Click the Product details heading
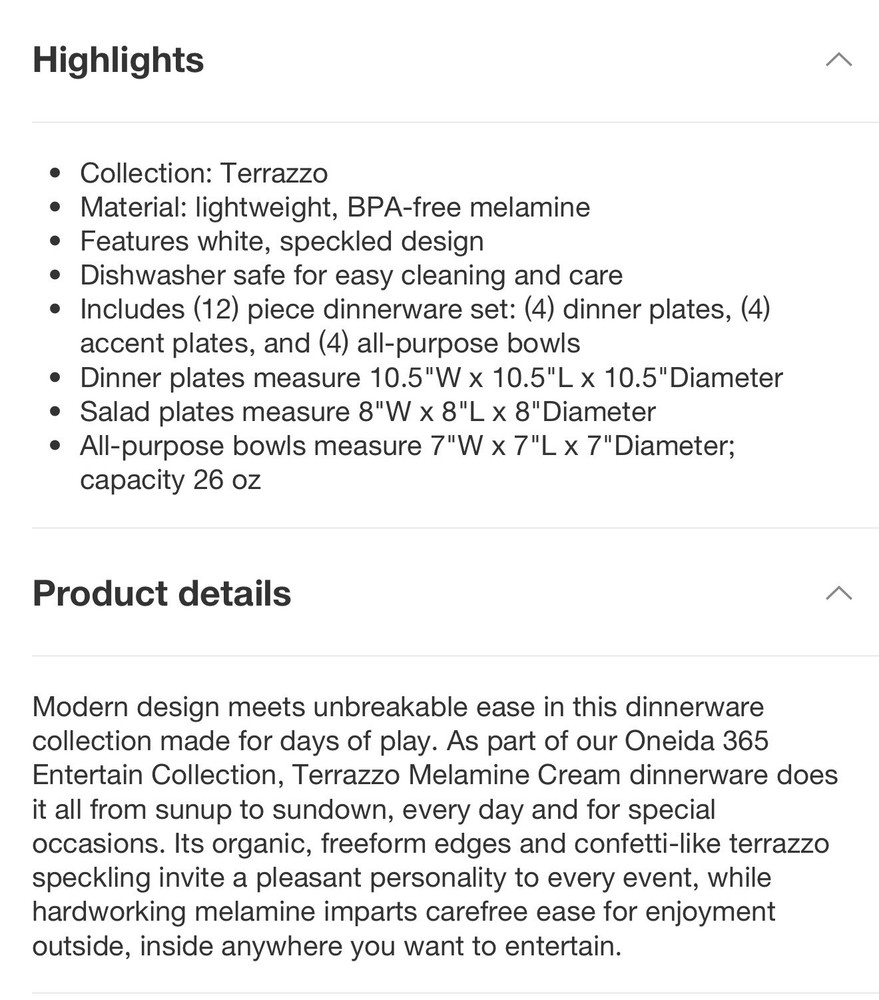Screen dimensions: 879x1000 pyautogui.click(x=162, y=594)
